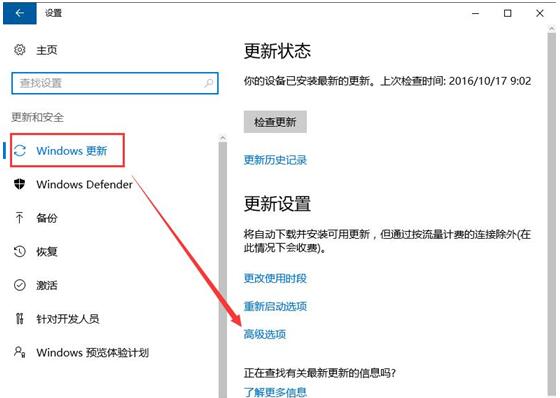Go back with the arrow button

(x=20, y=13)
